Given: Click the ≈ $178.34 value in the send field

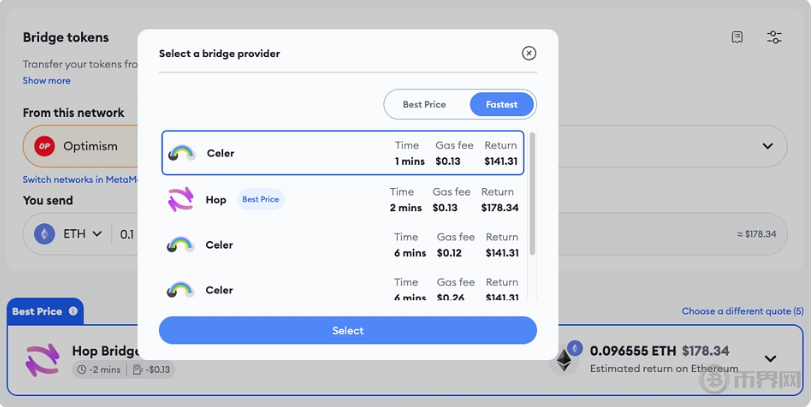Looking at the screenshot, I should (x=757, y=234).
